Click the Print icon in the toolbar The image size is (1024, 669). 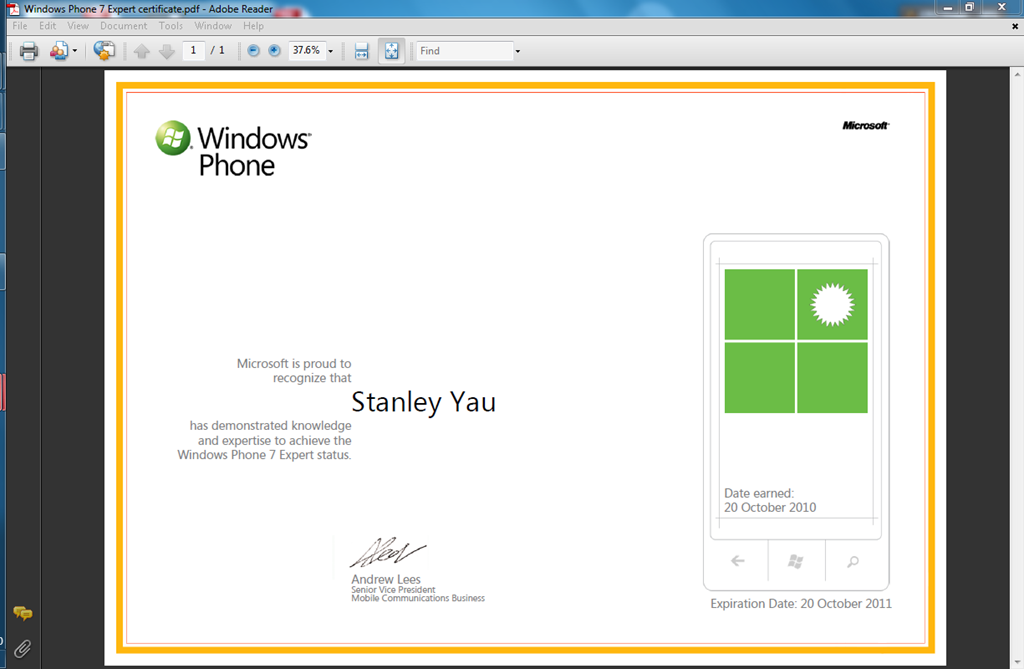(28, 51)
